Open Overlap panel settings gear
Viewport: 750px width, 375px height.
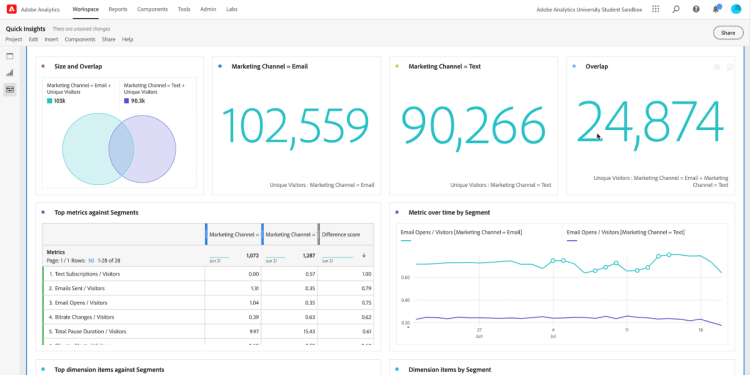click(717, 67)
